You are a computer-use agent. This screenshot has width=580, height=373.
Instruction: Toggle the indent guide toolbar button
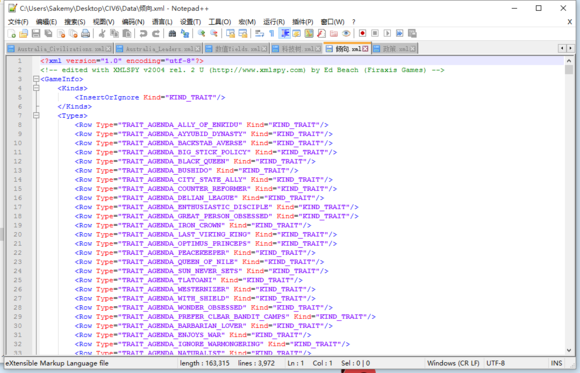pos(284,34)
